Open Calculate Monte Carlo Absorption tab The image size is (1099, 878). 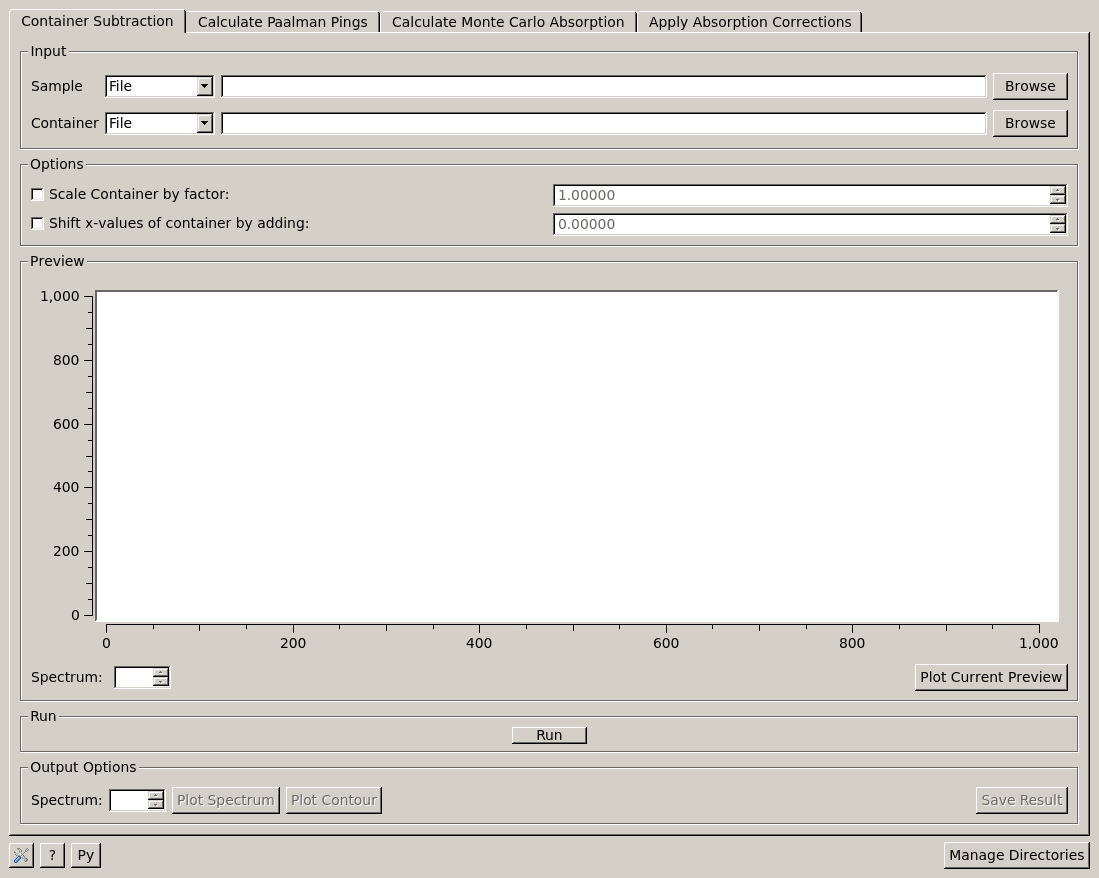pos(507,22)
